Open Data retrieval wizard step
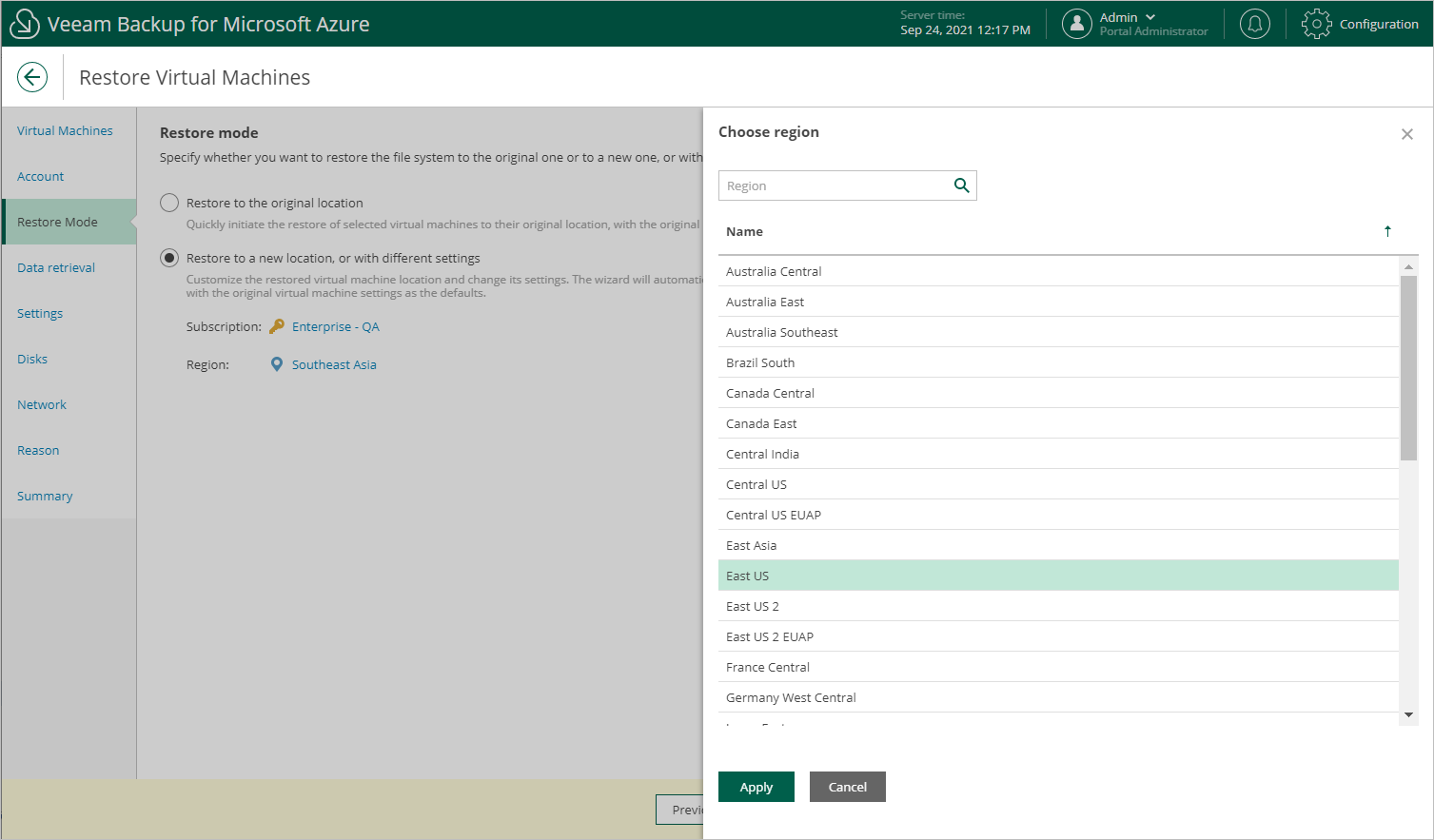This screenshot has height=840, width=1434. tap(56, 267)
